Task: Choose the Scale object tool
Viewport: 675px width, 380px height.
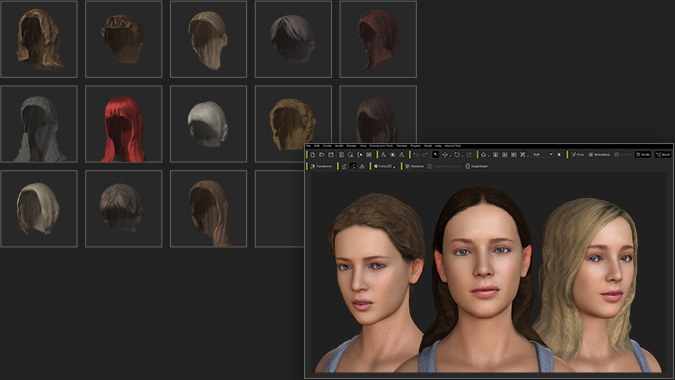Action: tap(469, 154)
